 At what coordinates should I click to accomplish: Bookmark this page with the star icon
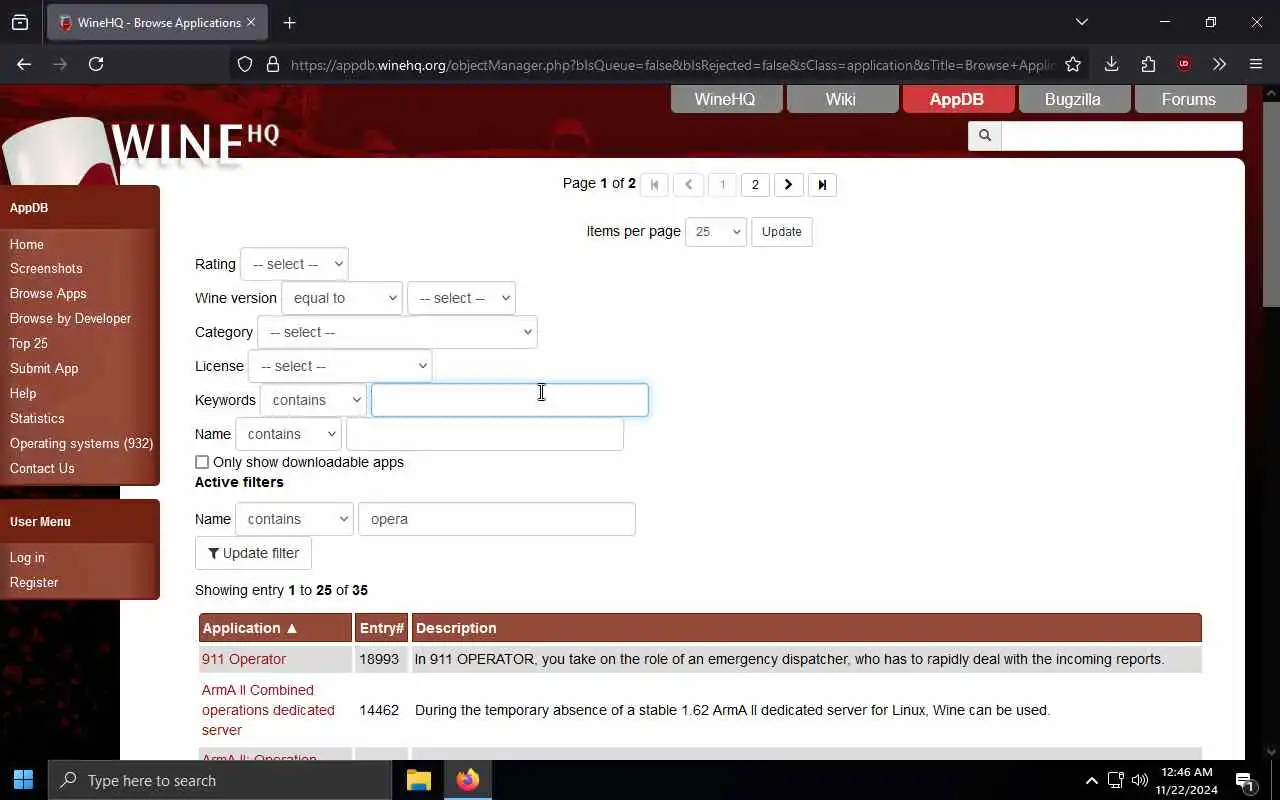(x=1073, y=64)
